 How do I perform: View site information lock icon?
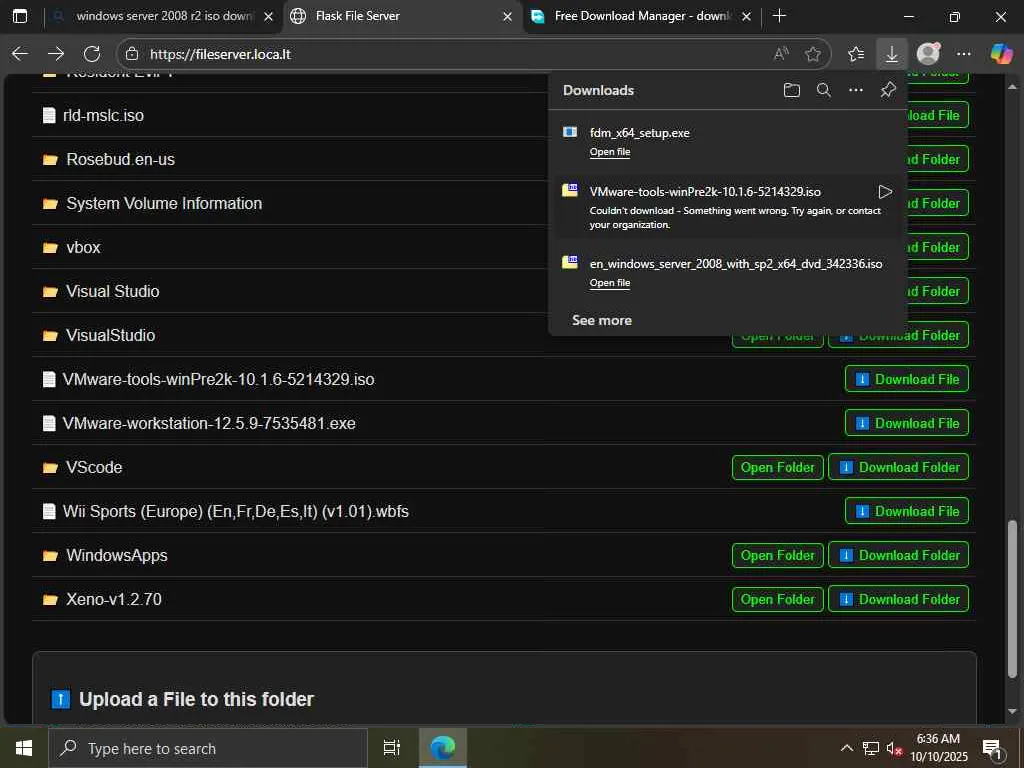coord(132,54)
